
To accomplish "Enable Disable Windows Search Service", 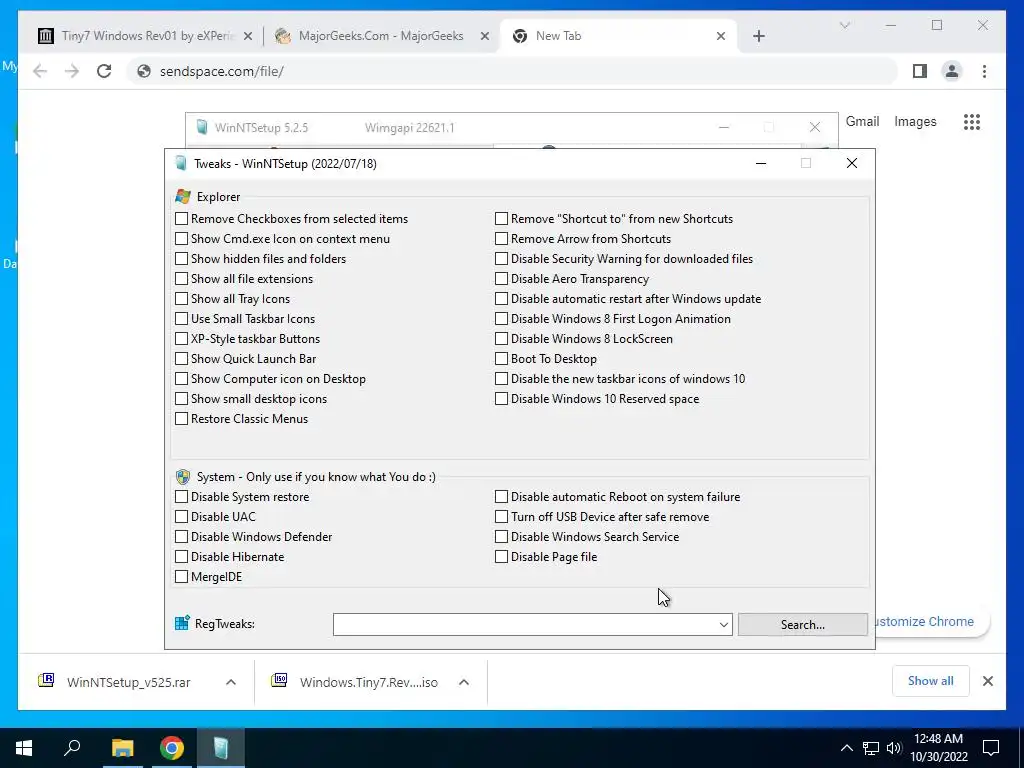I will tap(501, 537).
